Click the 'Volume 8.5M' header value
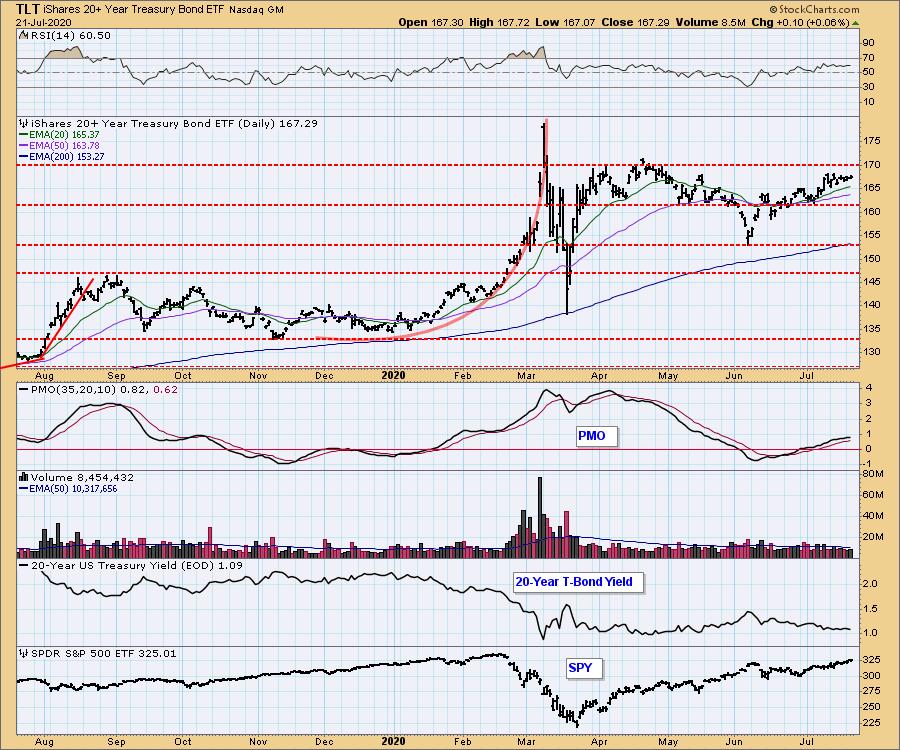 (711, 22)
